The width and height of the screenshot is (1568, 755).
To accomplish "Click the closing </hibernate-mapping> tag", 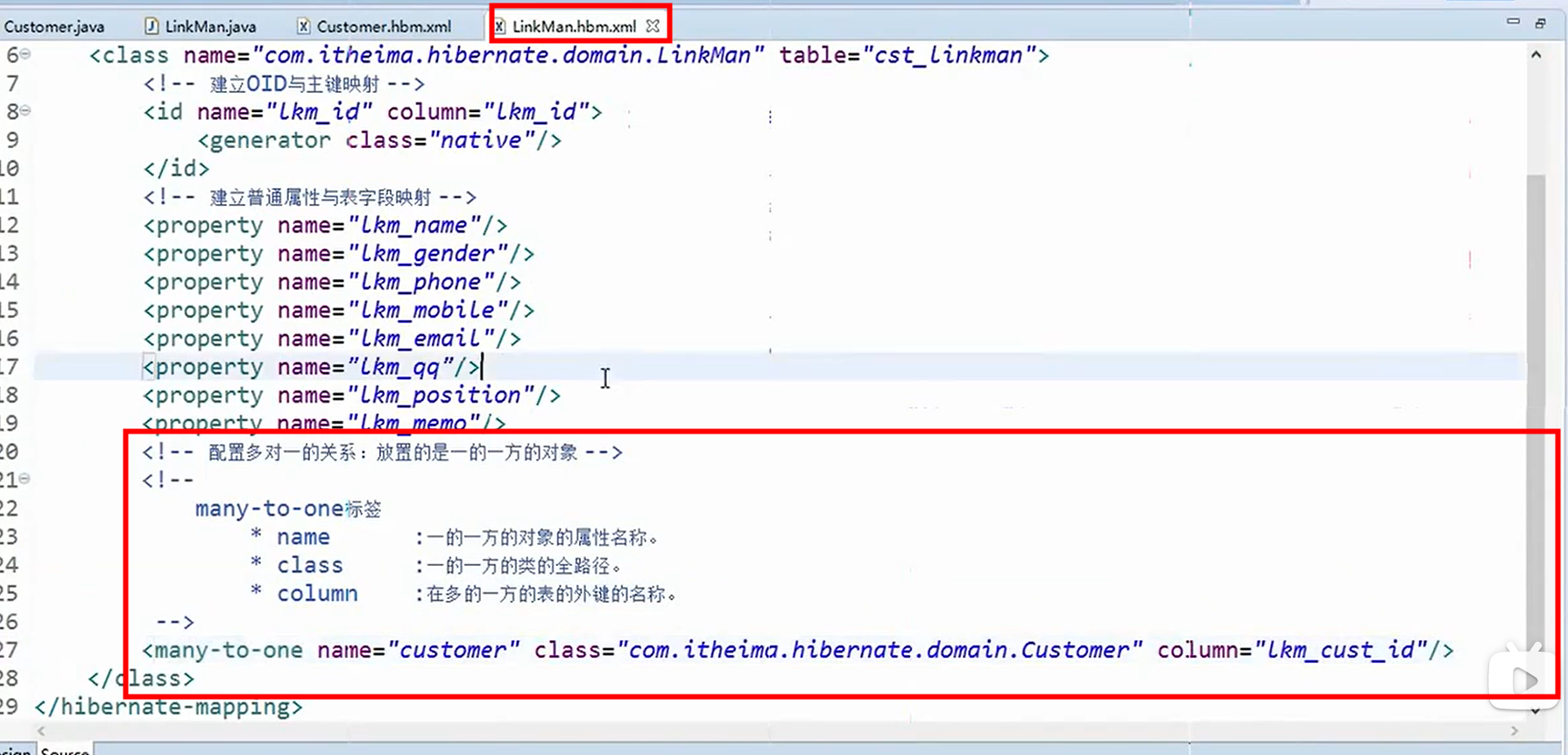I will tap(168, 707).
